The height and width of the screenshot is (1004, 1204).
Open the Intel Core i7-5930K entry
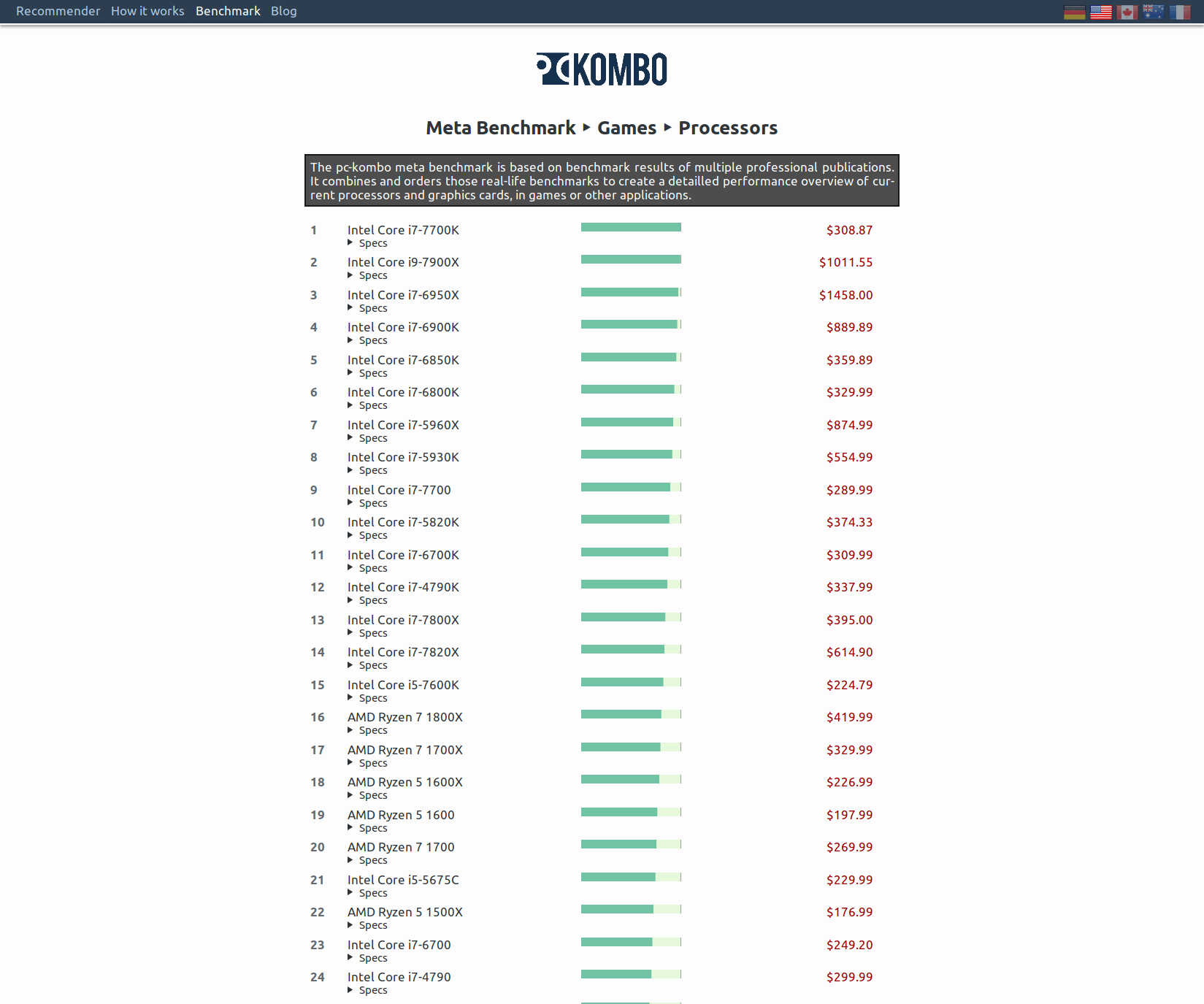403,457
